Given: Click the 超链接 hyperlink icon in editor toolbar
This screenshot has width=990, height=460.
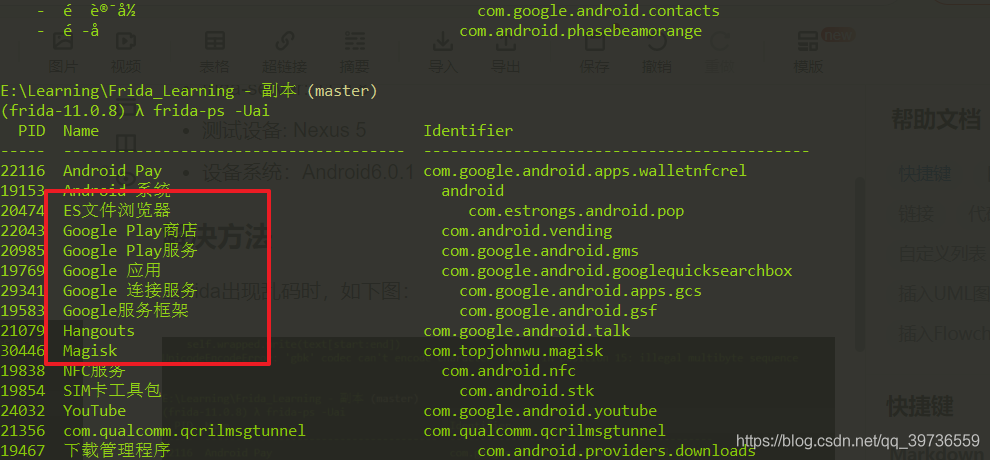Looking at the screenshot, I should click(x=285, y=42).
